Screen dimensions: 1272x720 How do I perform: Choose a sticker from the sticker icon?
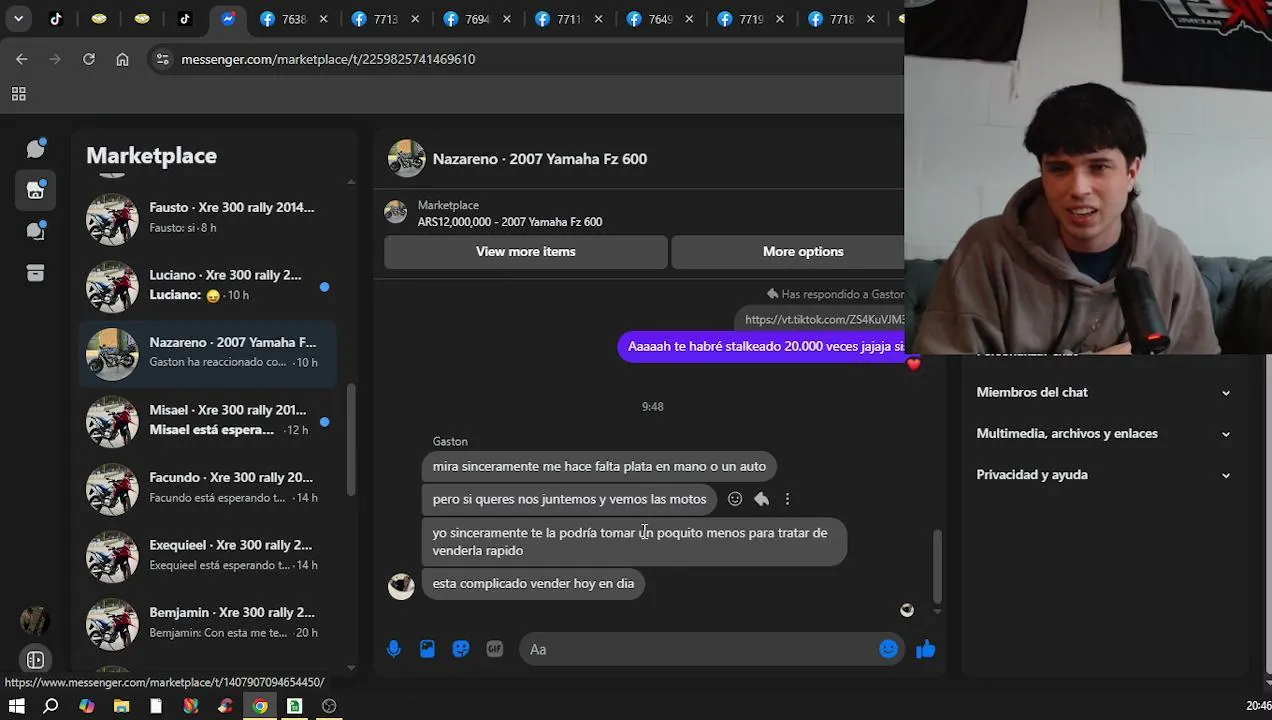(x=461, y=649)
